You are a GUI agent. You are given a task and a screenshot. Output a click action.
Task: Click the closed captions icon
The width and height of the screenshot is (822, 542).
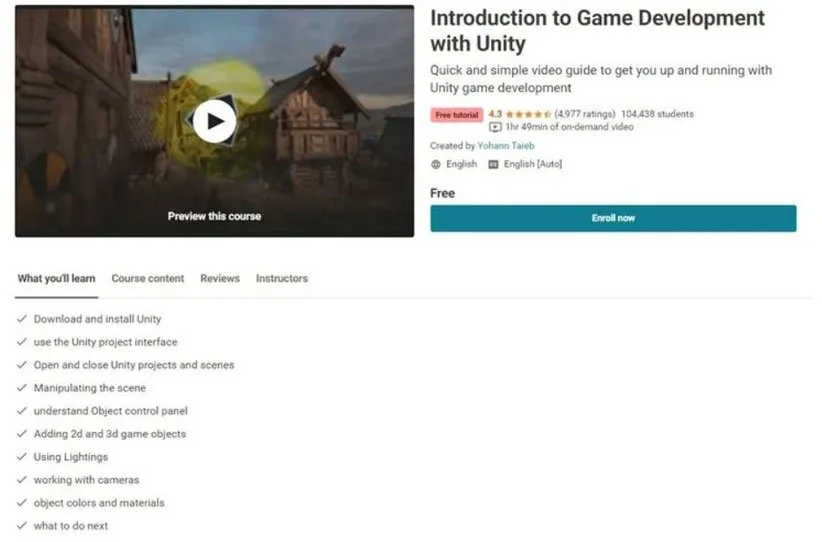(494, 164)
